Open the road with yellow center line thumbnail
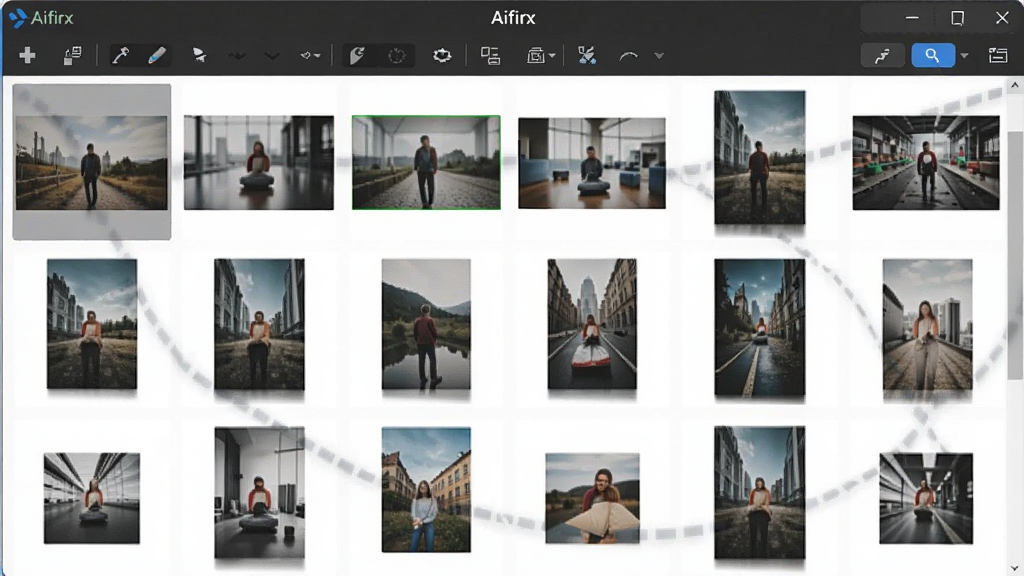The width and height of the screenshot is (1024, 576). [x=760, y=327]
